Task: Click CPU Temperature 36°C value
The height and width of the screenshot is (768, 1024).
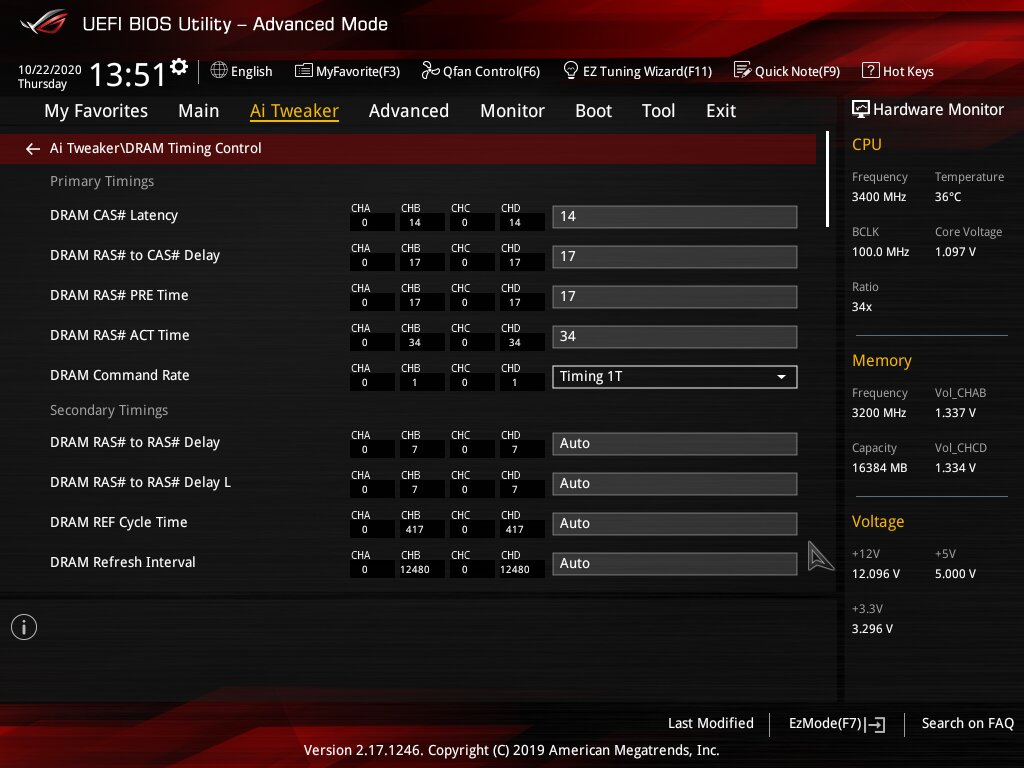Action: click(x=948, y=197)
